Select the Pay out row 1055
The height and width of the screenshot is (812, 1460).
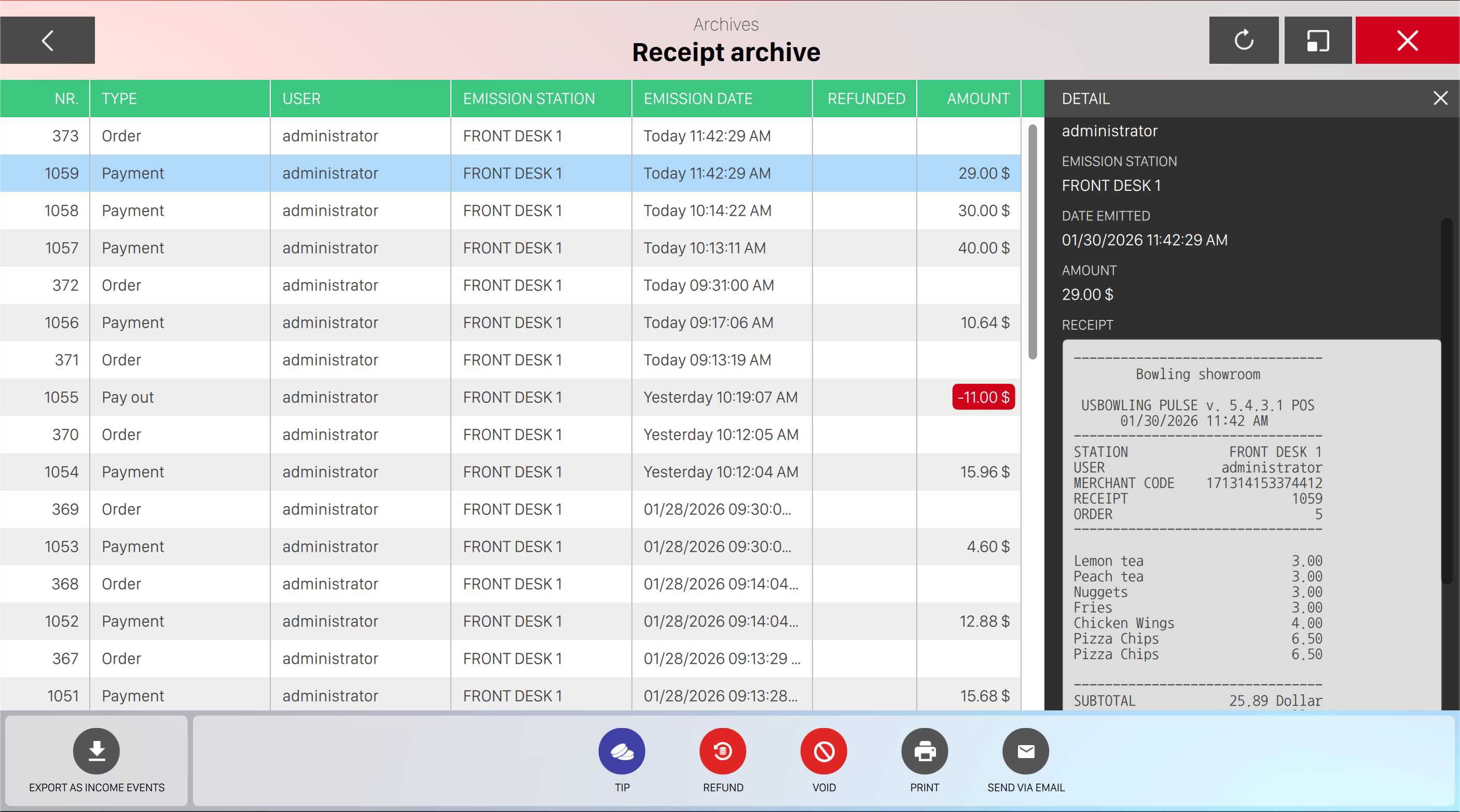[363, 398]
